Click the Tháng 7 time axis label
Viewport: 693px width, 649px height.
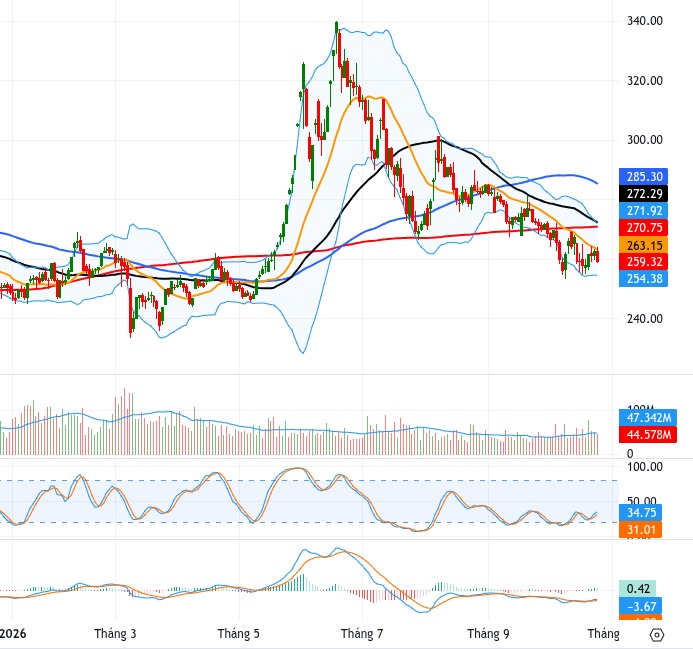[362, 634]
